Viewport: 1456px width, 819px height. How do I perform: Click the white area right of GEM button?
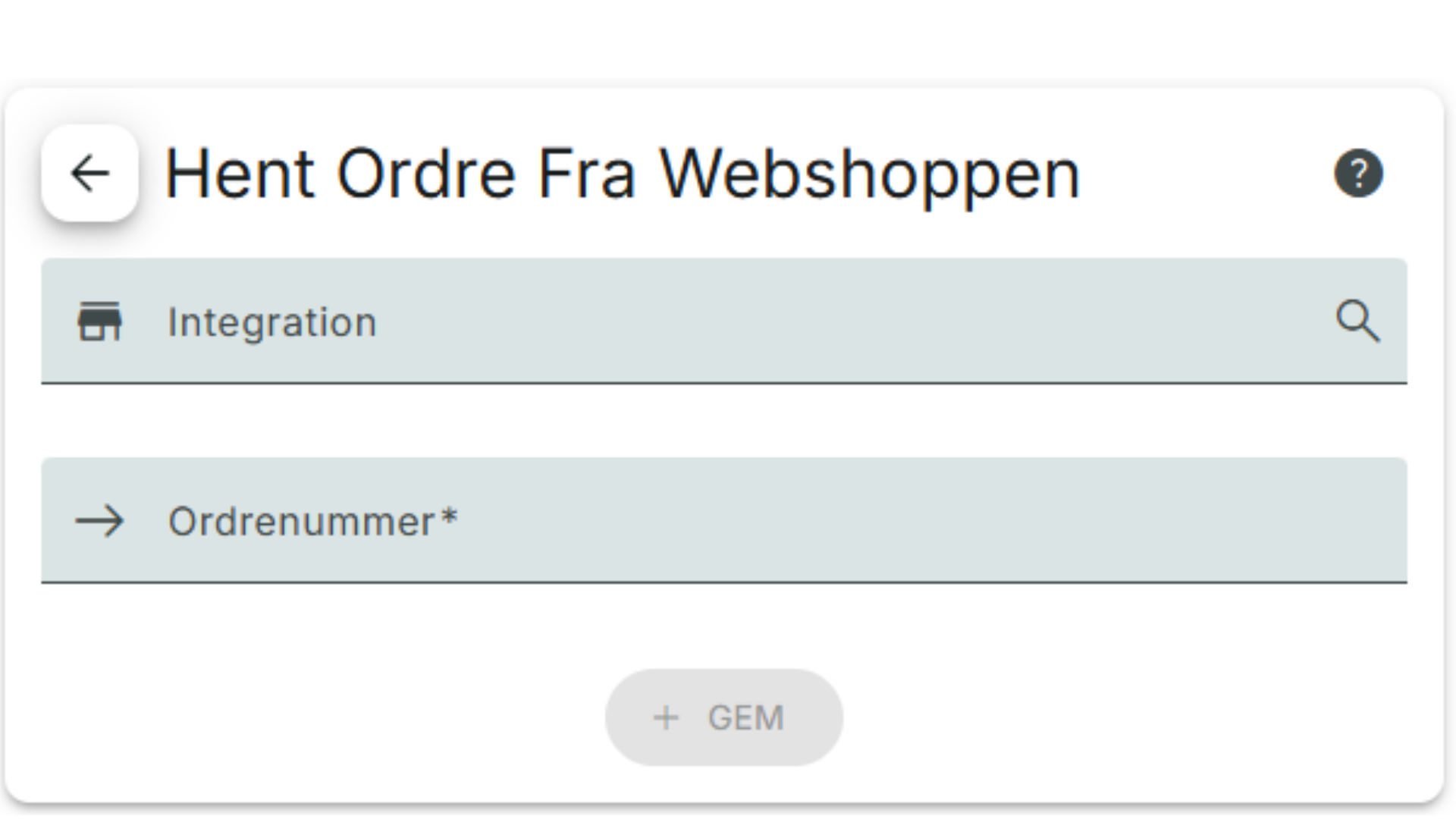[1100, 717]
